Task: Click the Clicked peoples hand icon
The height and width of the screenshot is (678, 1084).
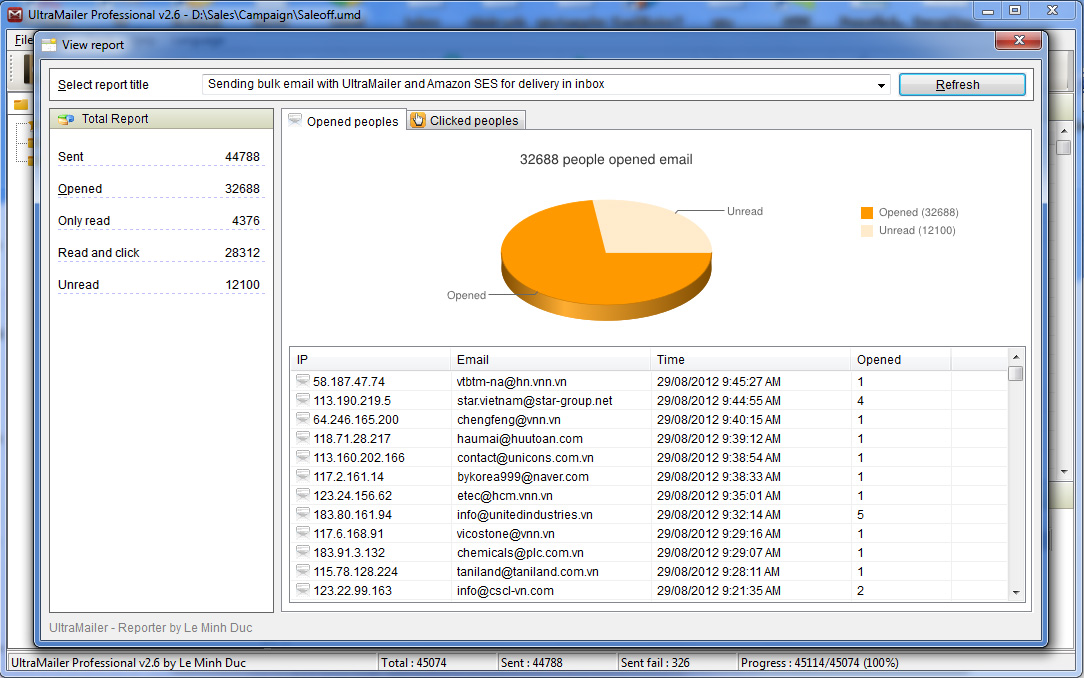Action: (x=418, y=121)
